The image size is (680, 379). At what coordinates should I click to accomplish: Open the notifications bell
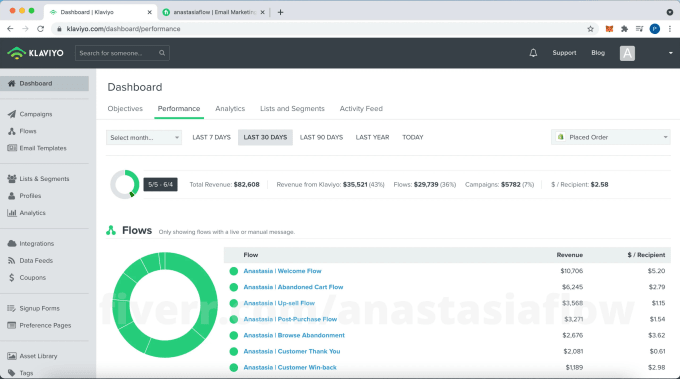(x=533, y=53)
